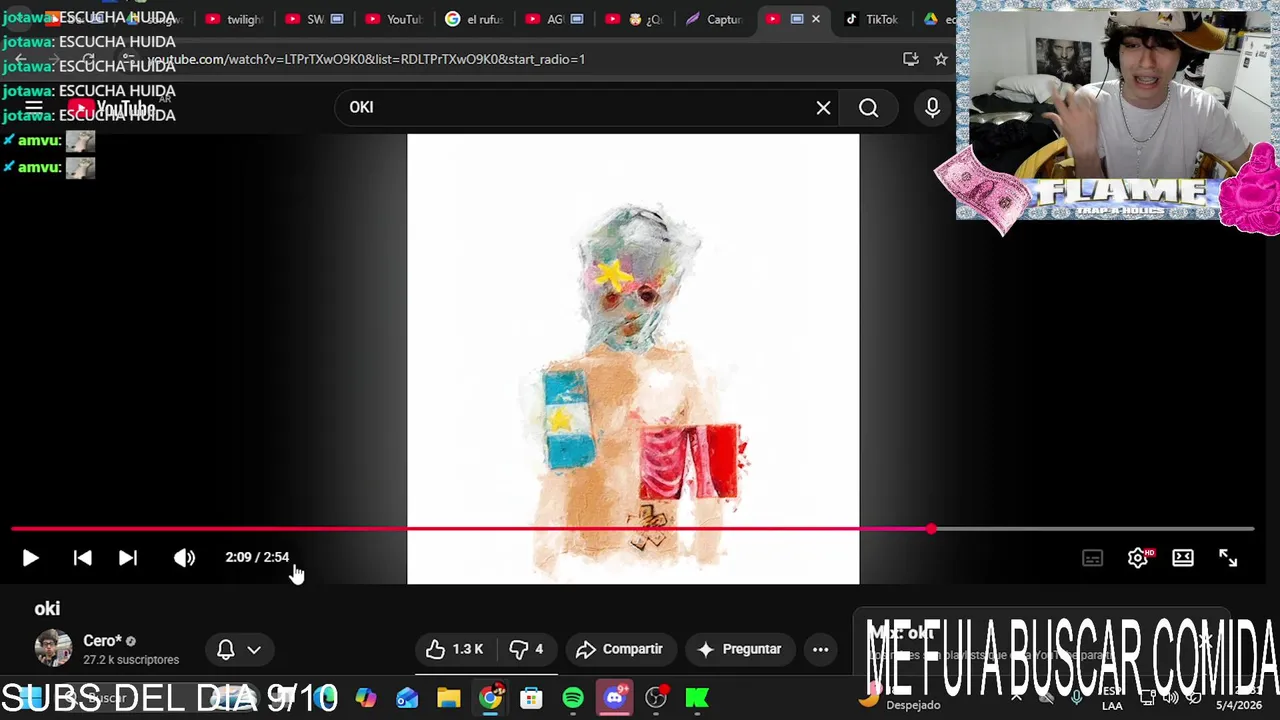Switch to the 'el rufus' Google tab
The height and width of the screenshot is (720, 1280).
click(475, 19)
